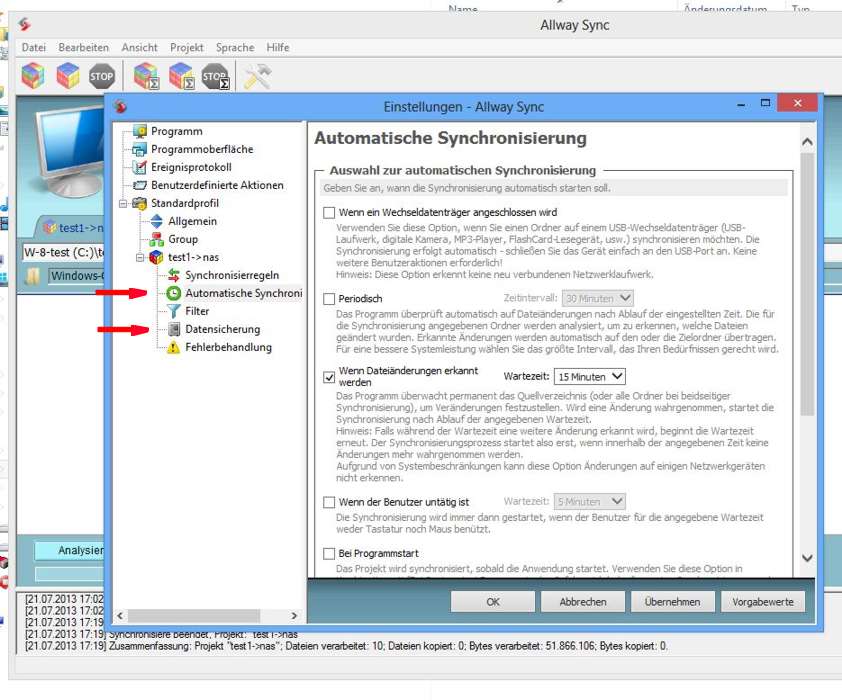This screenshot has width=842, height=700.
Task: Collapse the test1->nas tree node
Action: (x=140, y=258)
